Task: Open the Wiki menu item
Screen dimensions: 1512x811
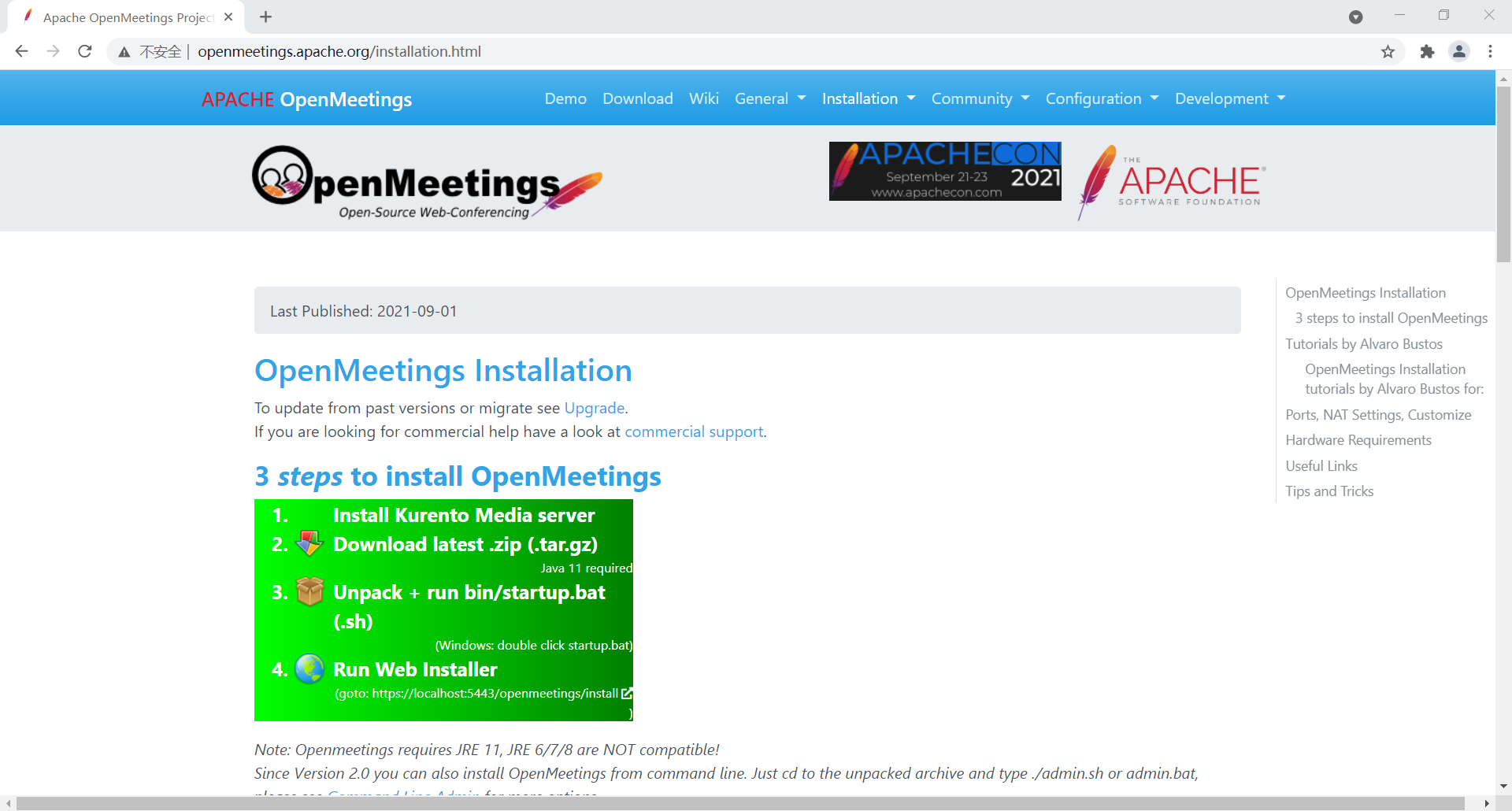Action: tap(704, 98)
